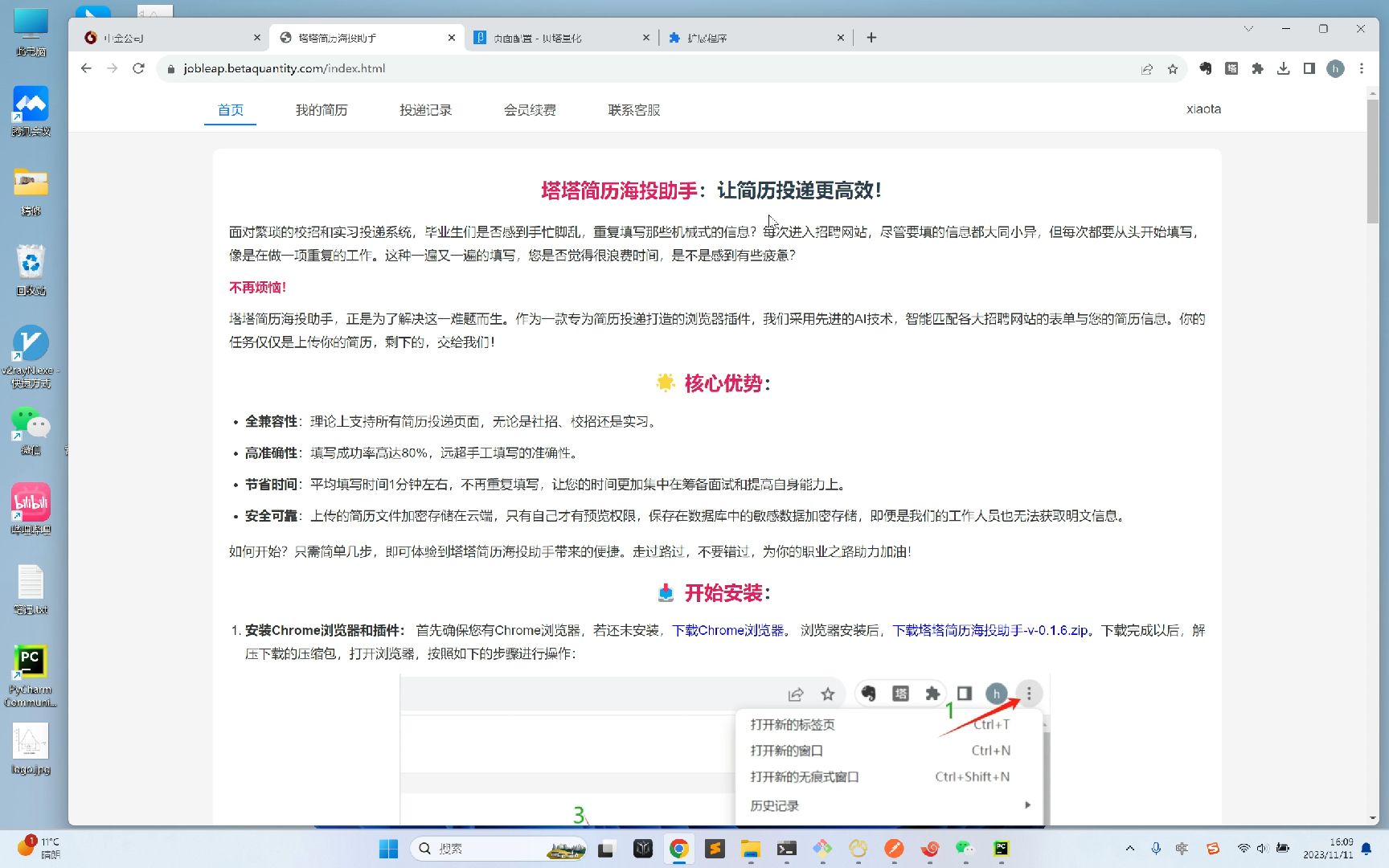The width and height of the screenshot is (1389, 868).
Task: Open the logo.jpg desktop file
Action: 31,748
